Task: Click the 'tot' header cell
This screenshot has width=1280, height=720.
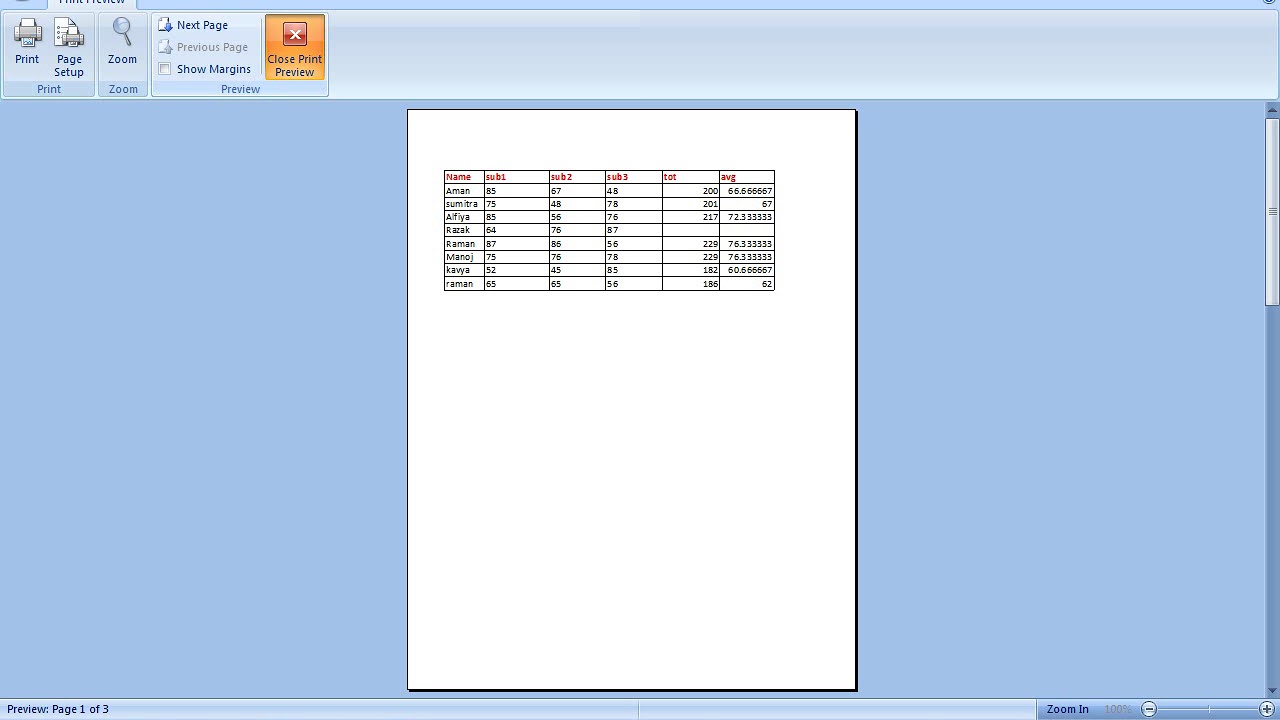Action: coord(690,177)
